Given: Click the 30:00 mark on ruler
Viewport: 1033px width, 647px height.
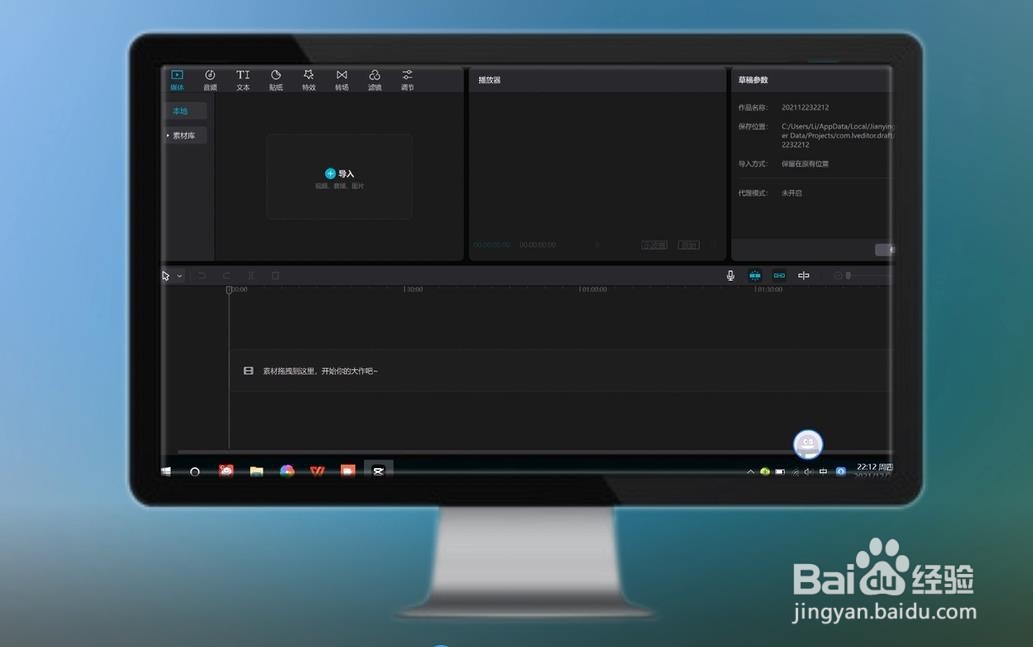Looking at the screenshot, I should point(413,289).
